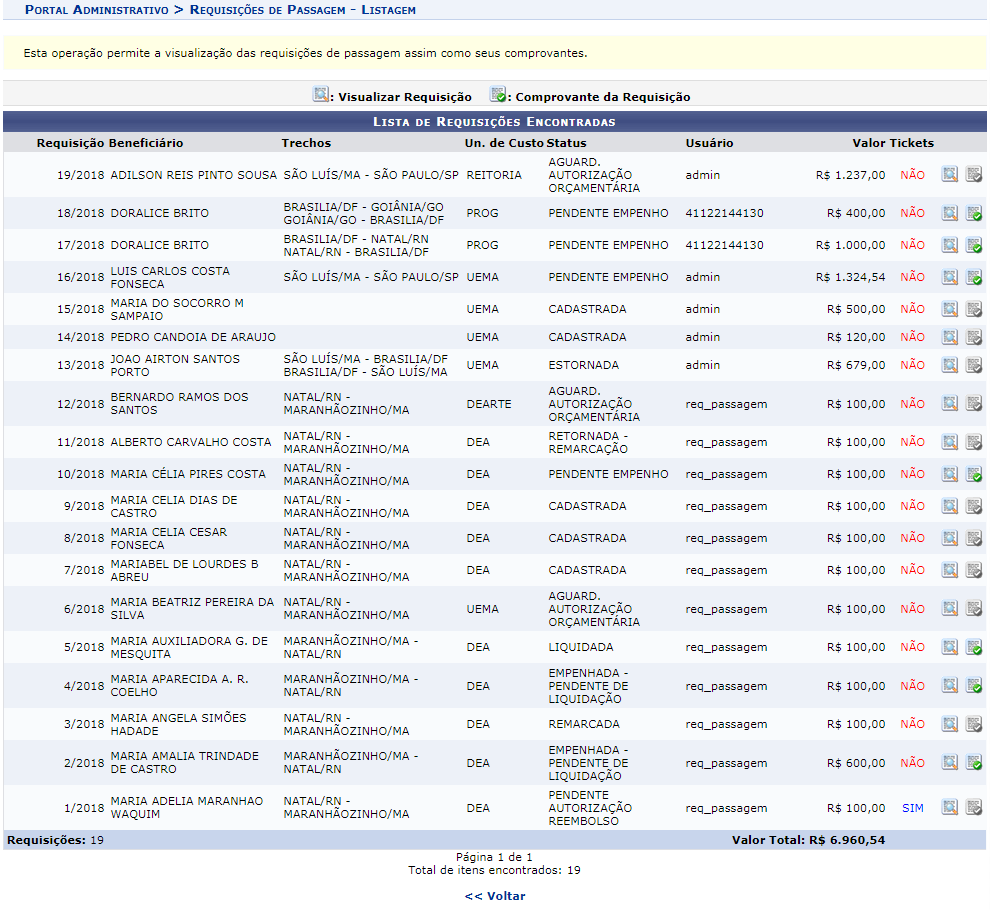990x910 pixels.
Task: Go back using the << Voltar link
Action: (494, 896)
